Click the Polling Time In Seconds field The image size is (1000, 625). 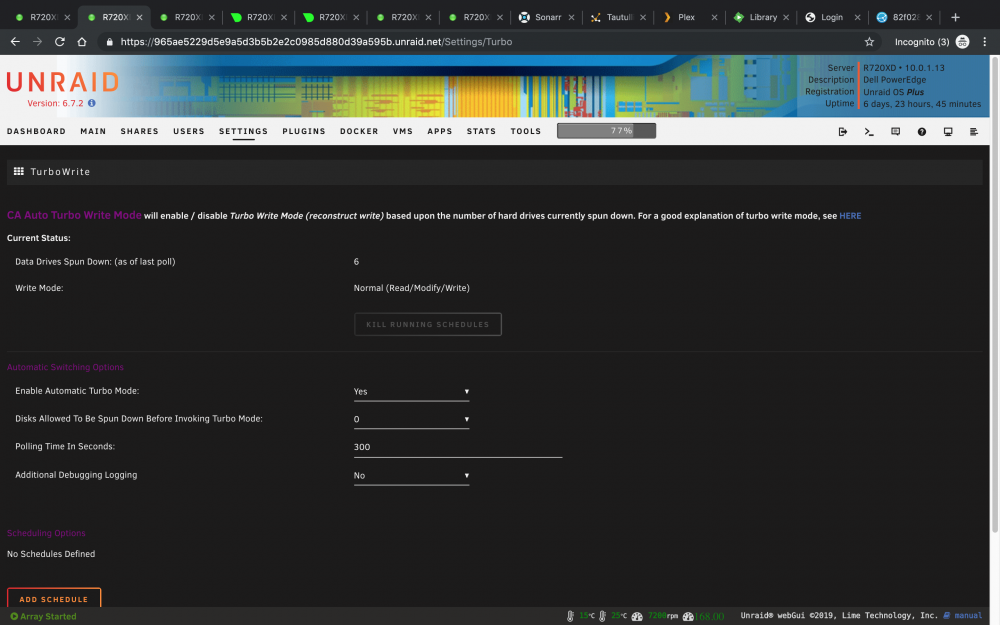pyautogui.click(x=458, y=447)
